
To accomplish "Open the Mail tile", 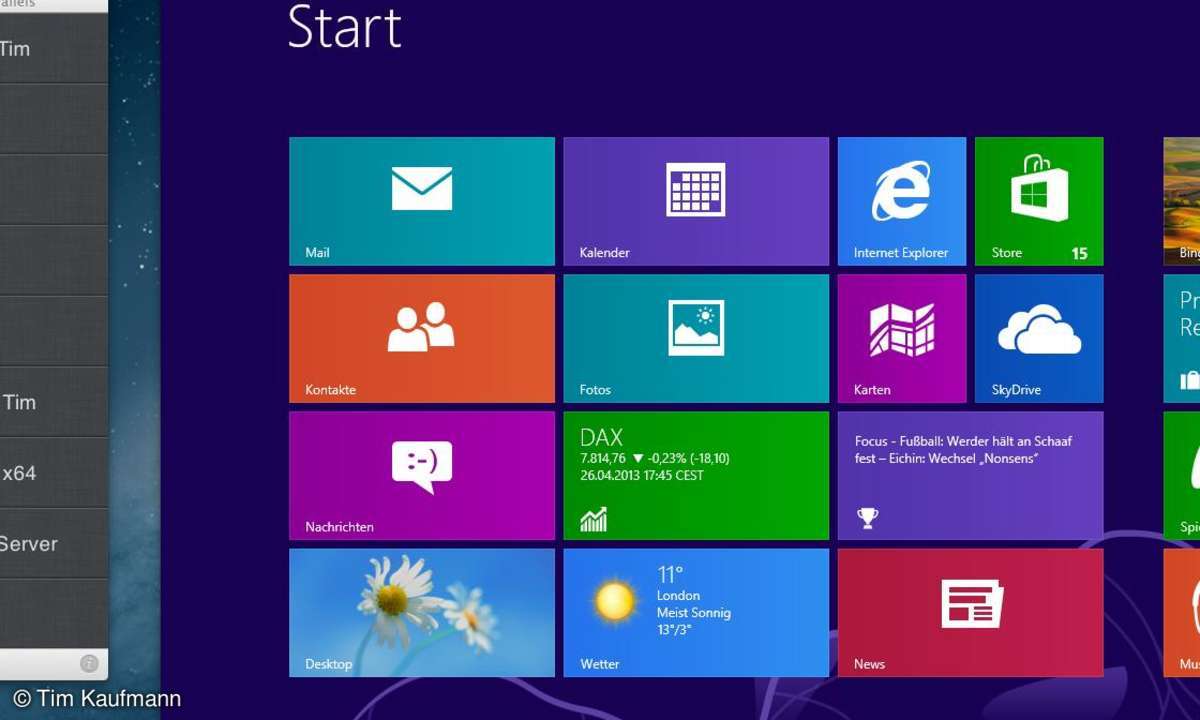I will [422, 201].
